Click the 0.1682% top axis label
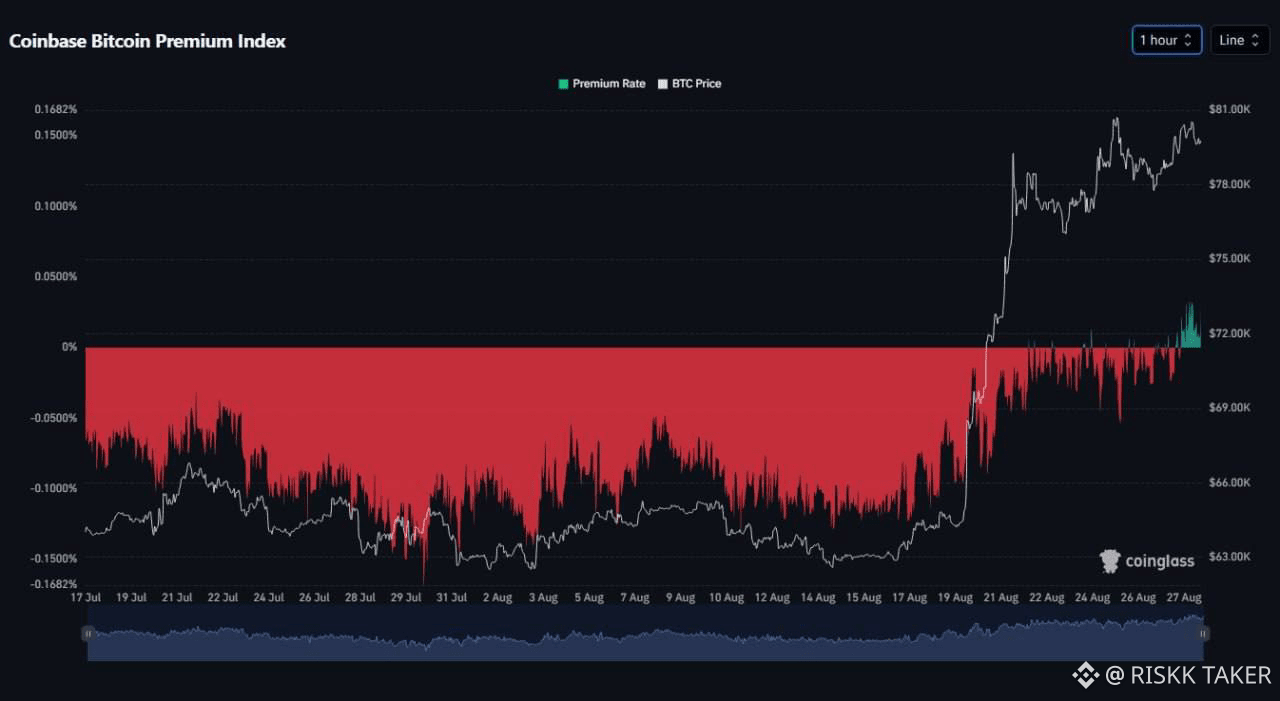The height and width of the screenshot is (701, 1280). [x=55, y=110]
